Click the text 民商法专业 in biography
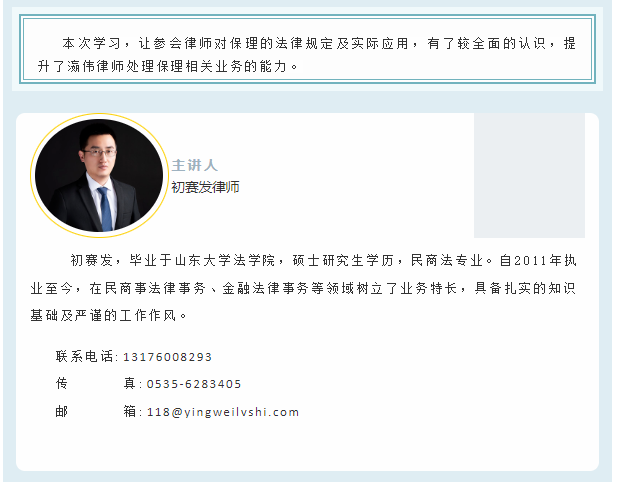 [448, 261]
